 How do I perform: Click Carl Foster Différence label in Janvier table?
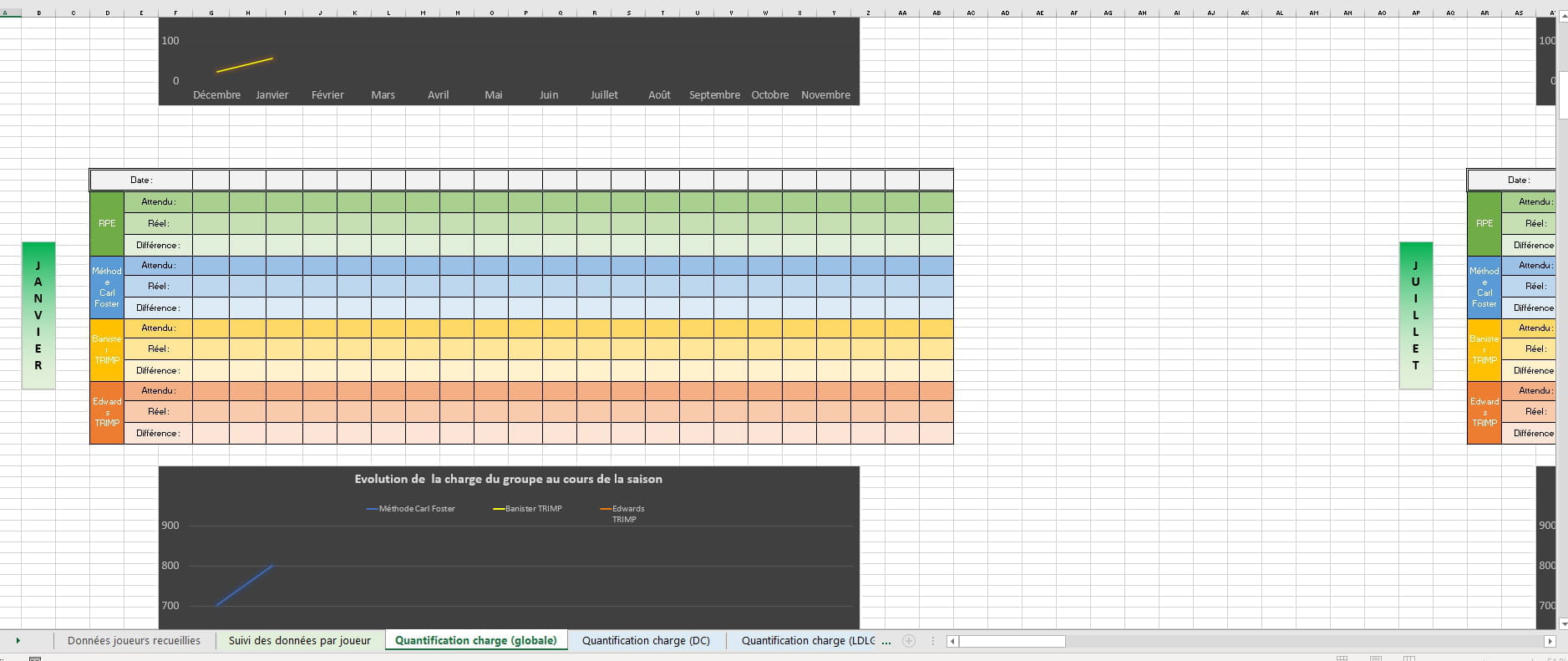coord(158,308)
